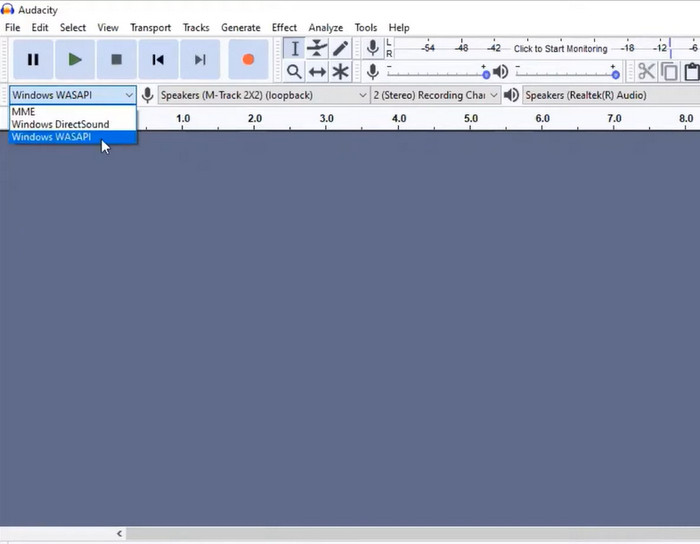The image size is (700, 544).
Task: Click the Paste clipboard icon
Action: coord(692,71)
